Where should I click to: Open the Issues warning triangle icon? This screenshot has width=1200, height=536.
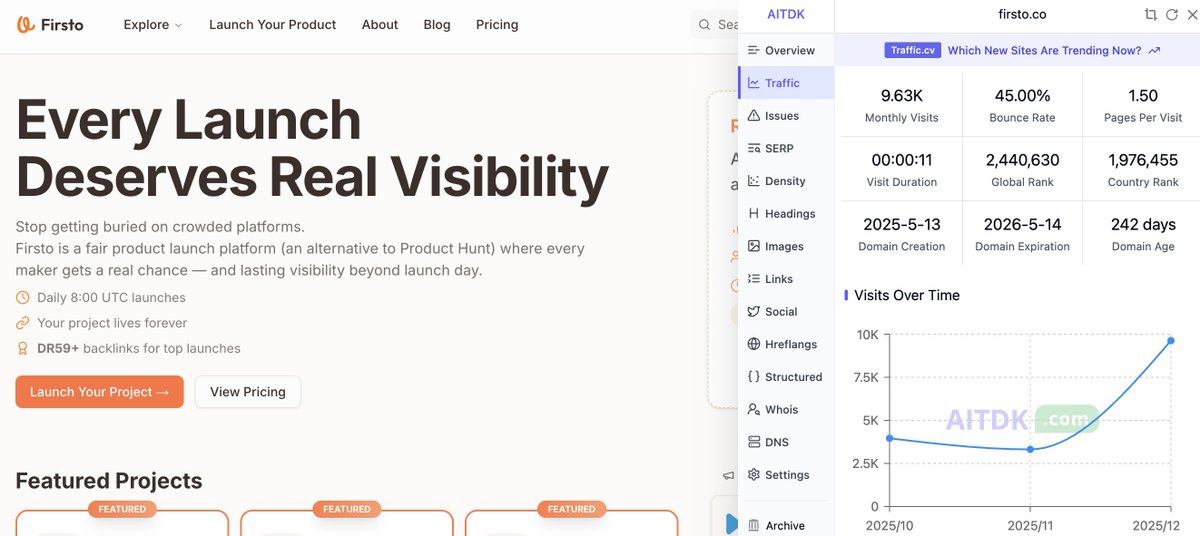click(754, 116)
